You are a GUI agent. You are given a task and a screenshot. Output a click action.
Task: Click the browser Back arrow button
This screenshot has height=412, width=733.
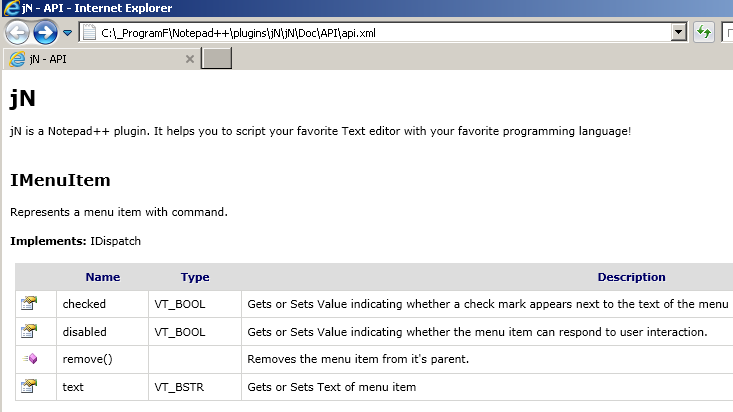17,33
